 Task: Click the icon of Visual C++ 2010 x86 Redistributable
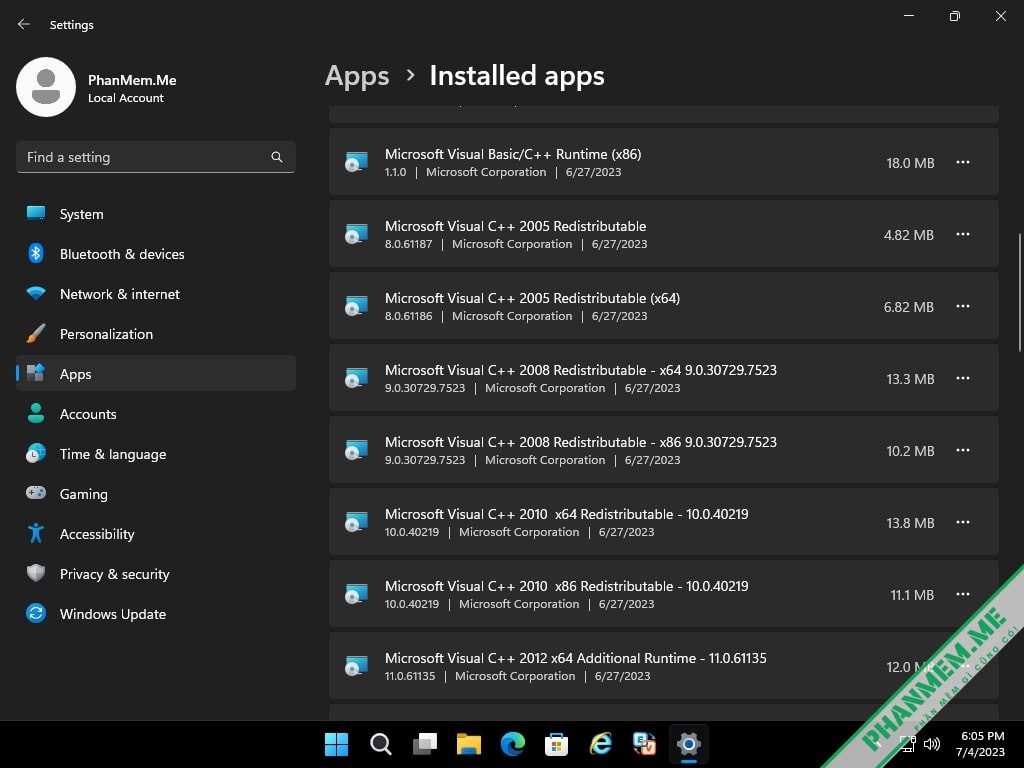click(x=356, y=594)
